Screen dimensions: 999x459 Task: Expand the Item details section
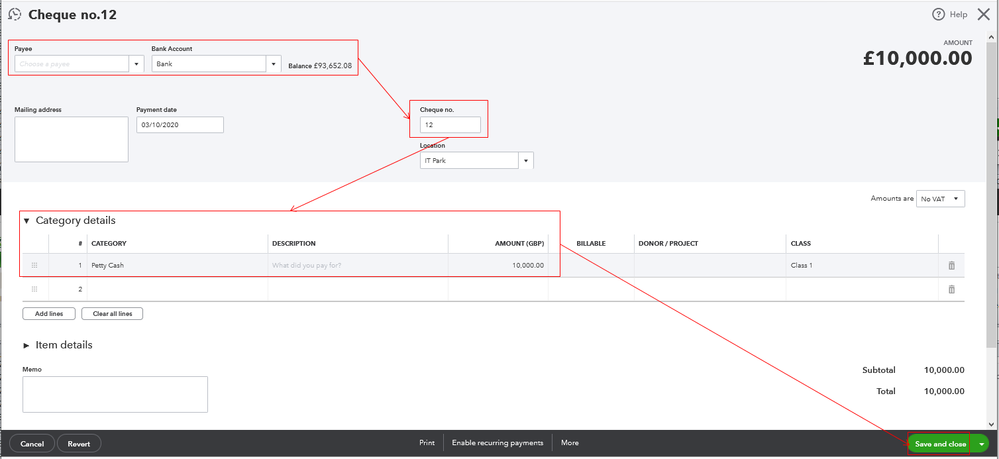(x=27, y=345)
